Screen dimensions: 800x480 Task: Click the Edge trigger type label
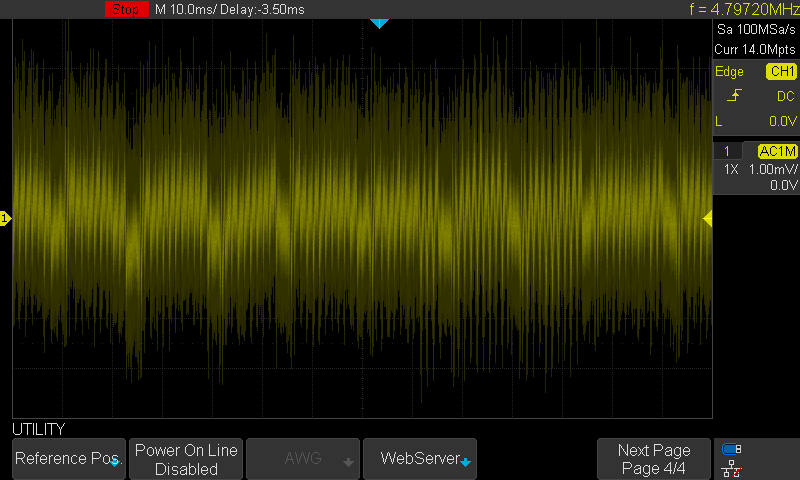coord(729,71)
